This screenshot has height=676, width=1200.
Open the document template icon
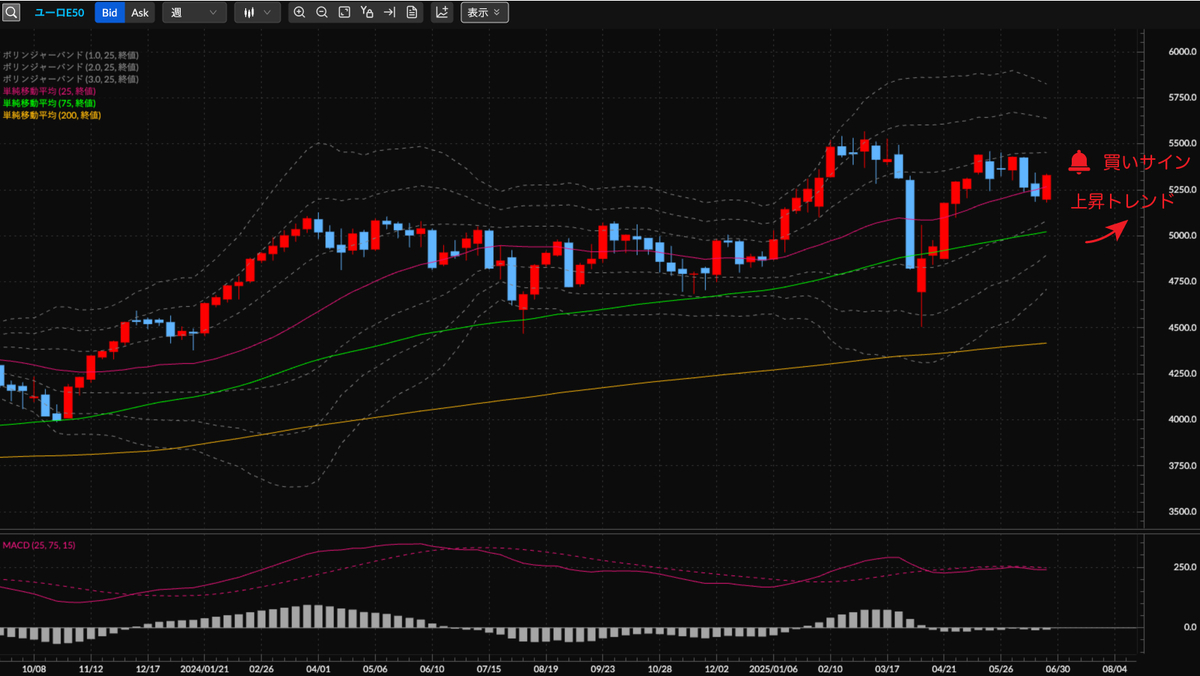pos(411,13)
